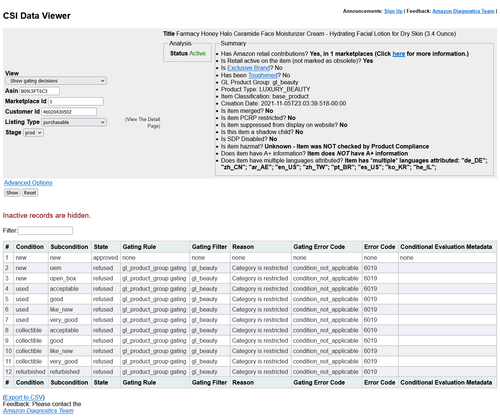Viewport: 500px width, 417px height.
Task: Sort by top Subcondition column header
Action: pyautogui.click(x=69, y=247)
